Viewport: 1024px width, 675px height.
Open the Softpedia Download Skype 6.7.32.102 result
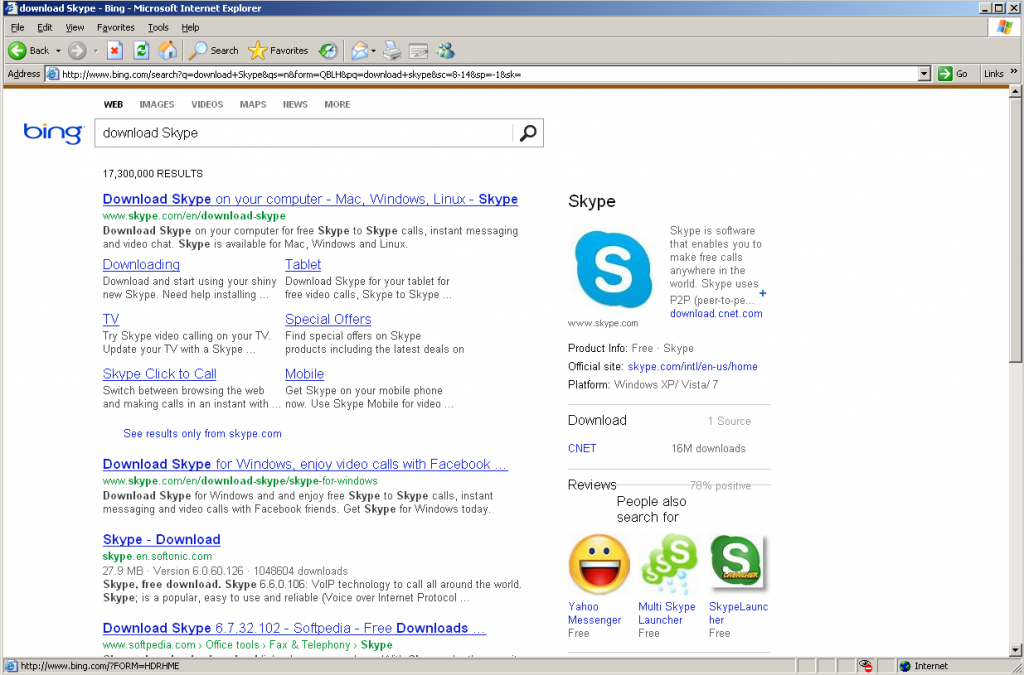click(x=295, y=628)
